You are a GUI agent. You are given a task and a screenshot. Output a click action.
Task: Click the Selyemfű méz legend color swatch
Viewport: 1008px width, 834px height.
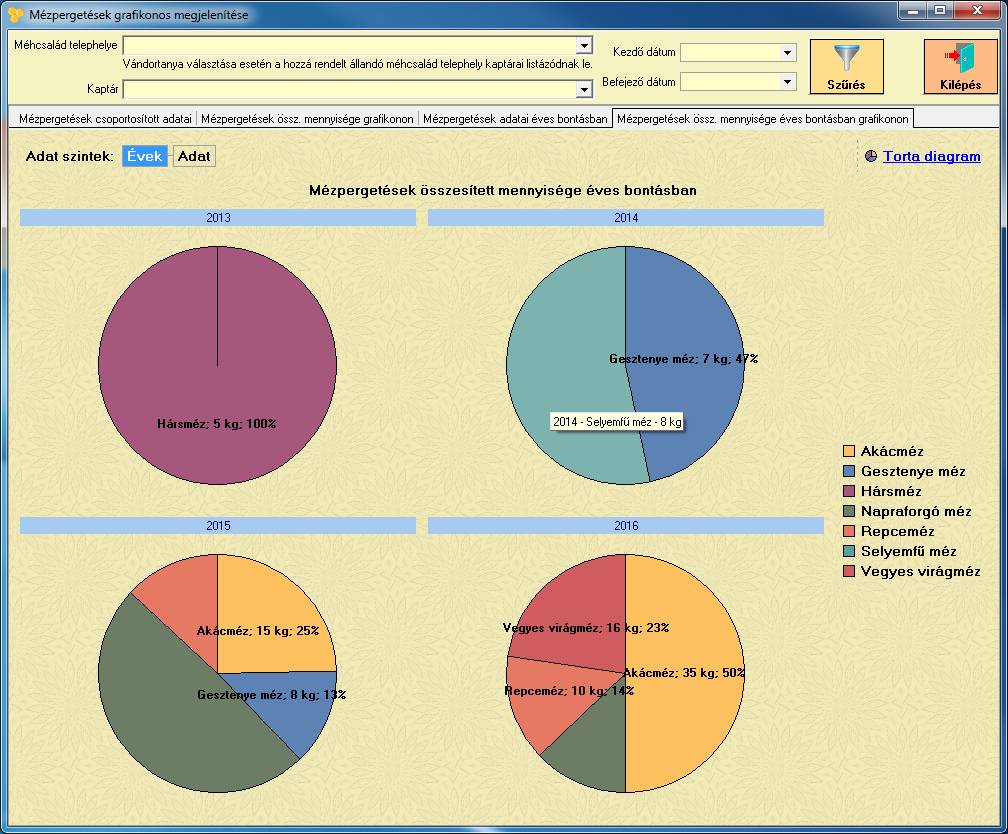[x=849, y=551]
